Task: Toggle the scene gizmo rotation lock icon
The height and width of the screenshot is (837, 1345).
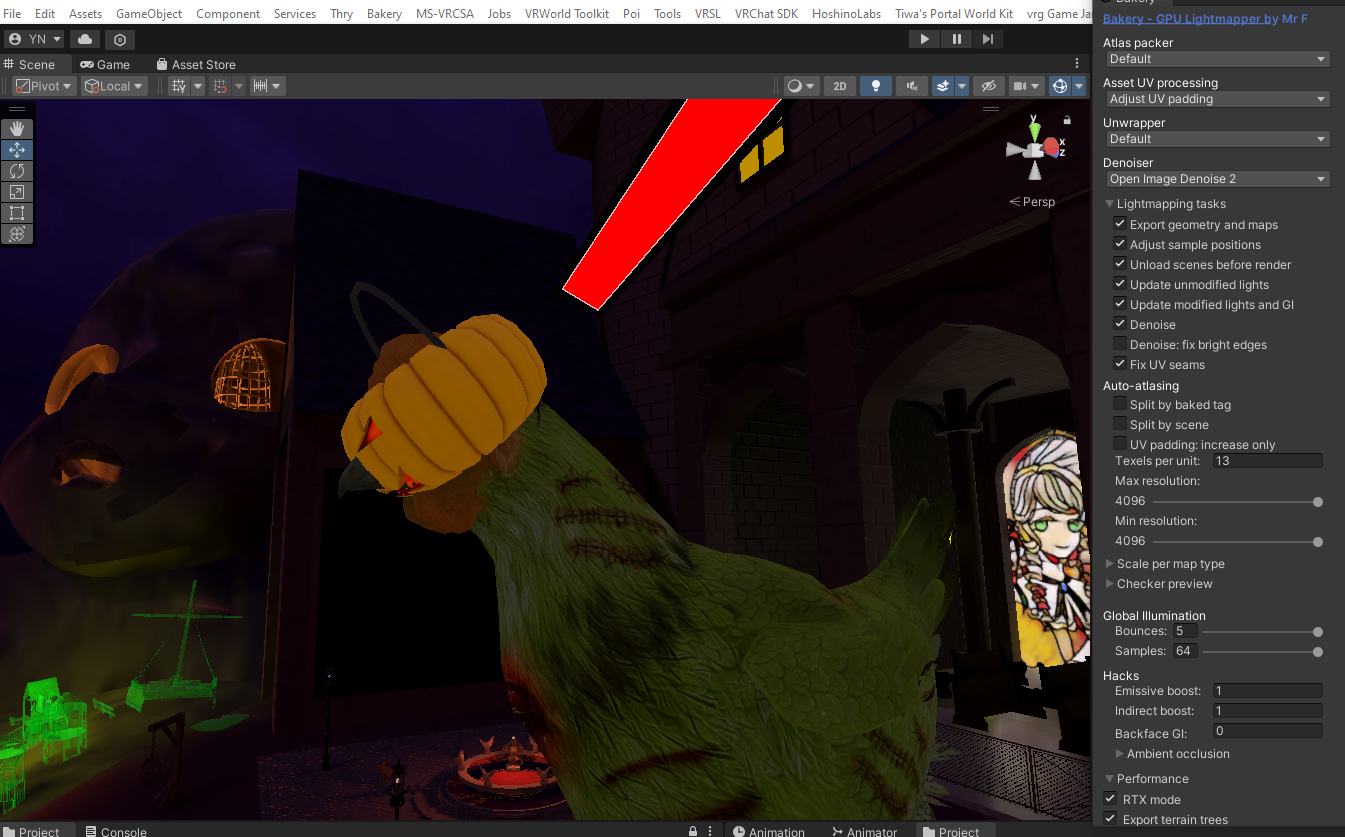Action: coord(1067,120)
